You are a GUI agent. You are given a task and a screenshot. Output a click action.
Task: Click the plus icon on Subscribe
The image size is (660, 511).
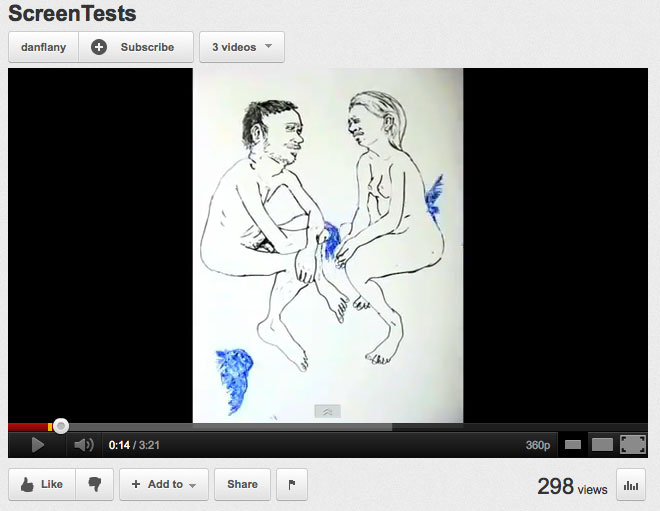[x=99, y=47]
